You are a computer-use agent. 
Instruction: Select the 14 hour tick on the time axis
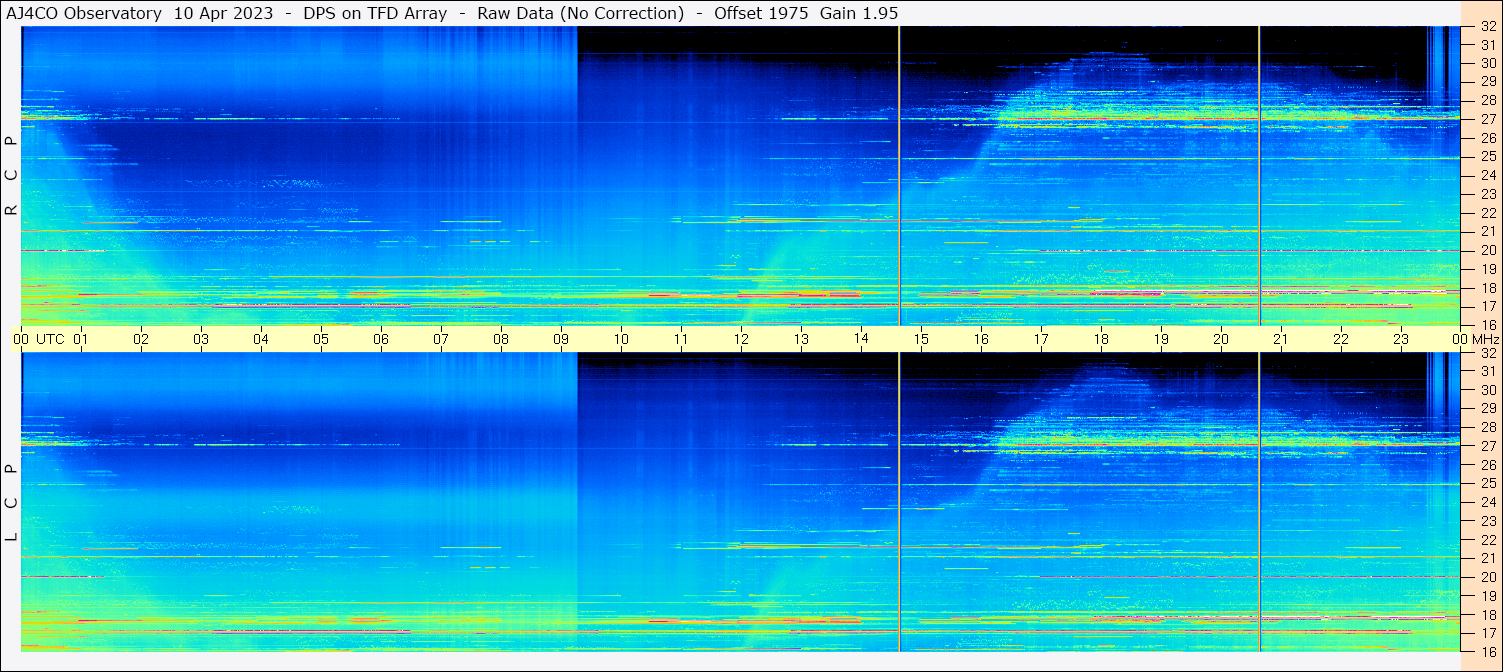(861, 339)
